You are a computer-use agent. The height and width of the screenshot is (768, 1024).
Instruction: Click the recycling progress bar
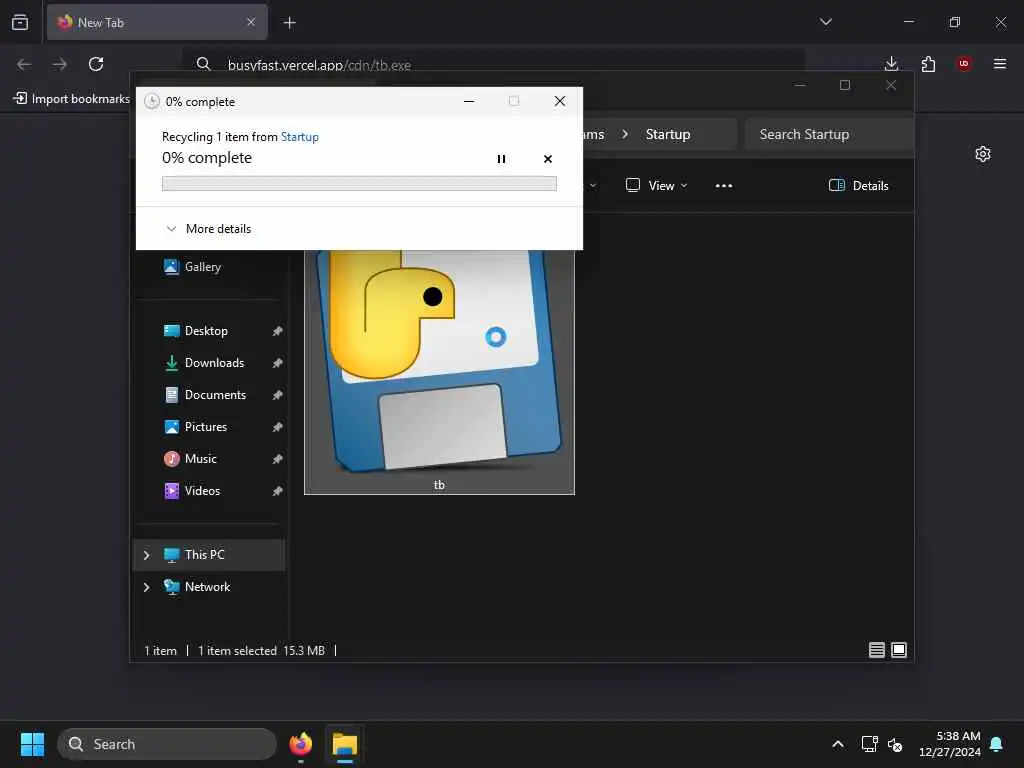(x=359, y=184)
